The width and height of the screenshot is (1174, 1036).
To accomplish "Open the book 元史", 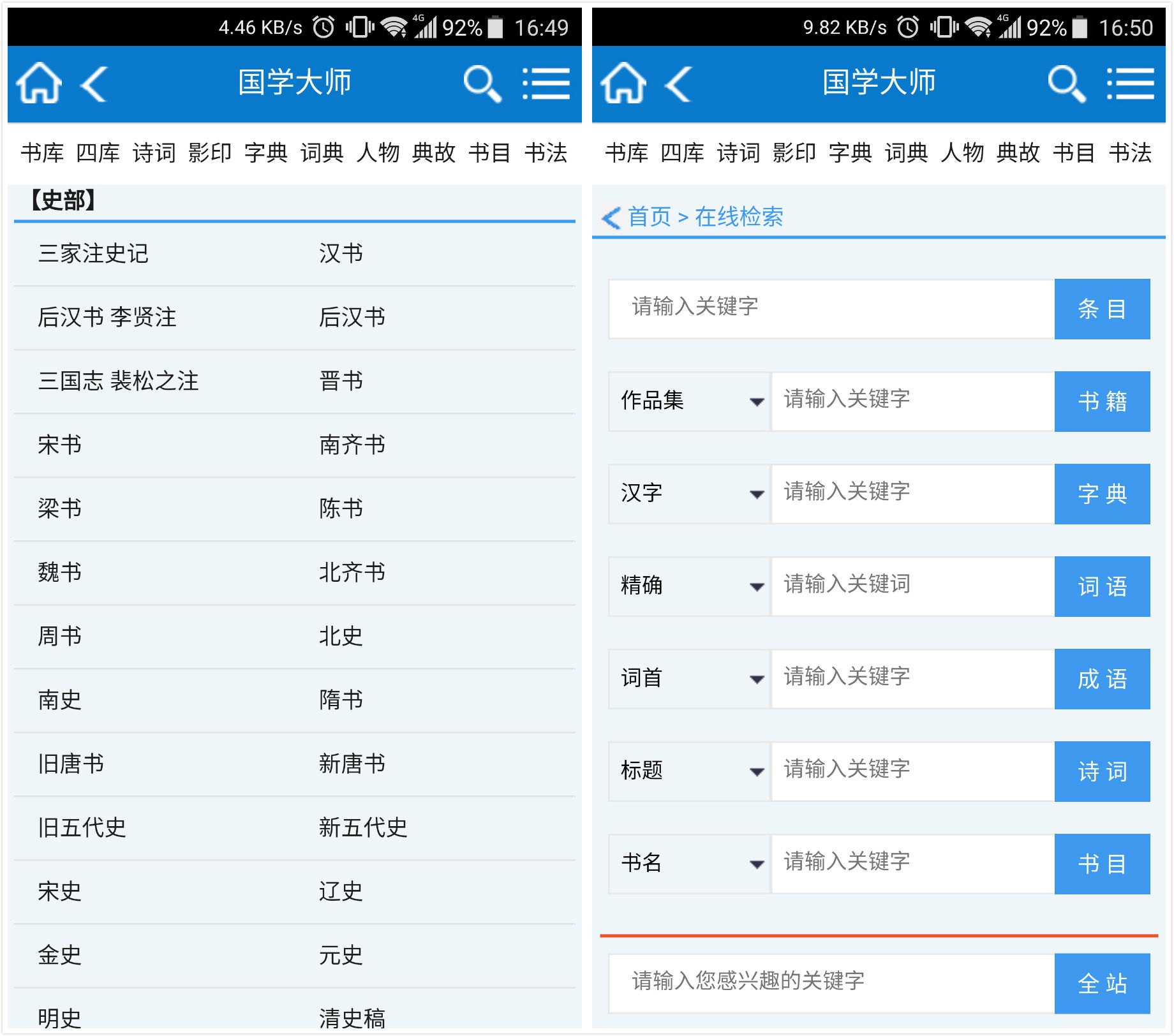I will tap(341, 956).
